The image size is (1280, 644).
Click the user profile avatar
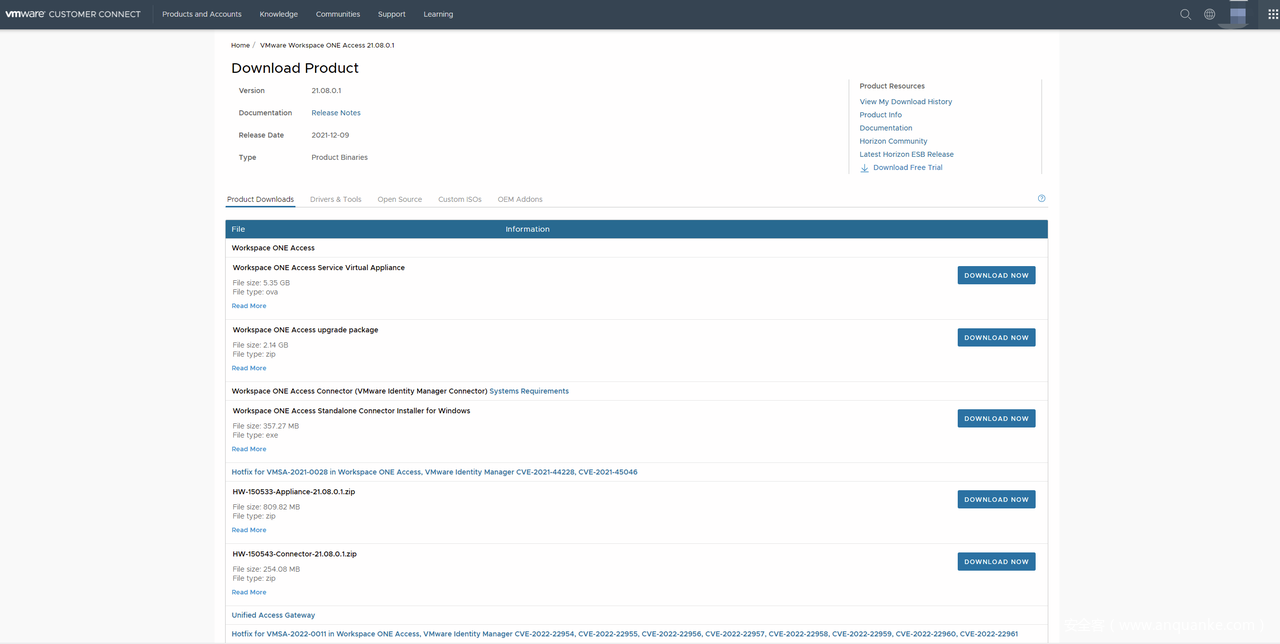coord(1238,14)
